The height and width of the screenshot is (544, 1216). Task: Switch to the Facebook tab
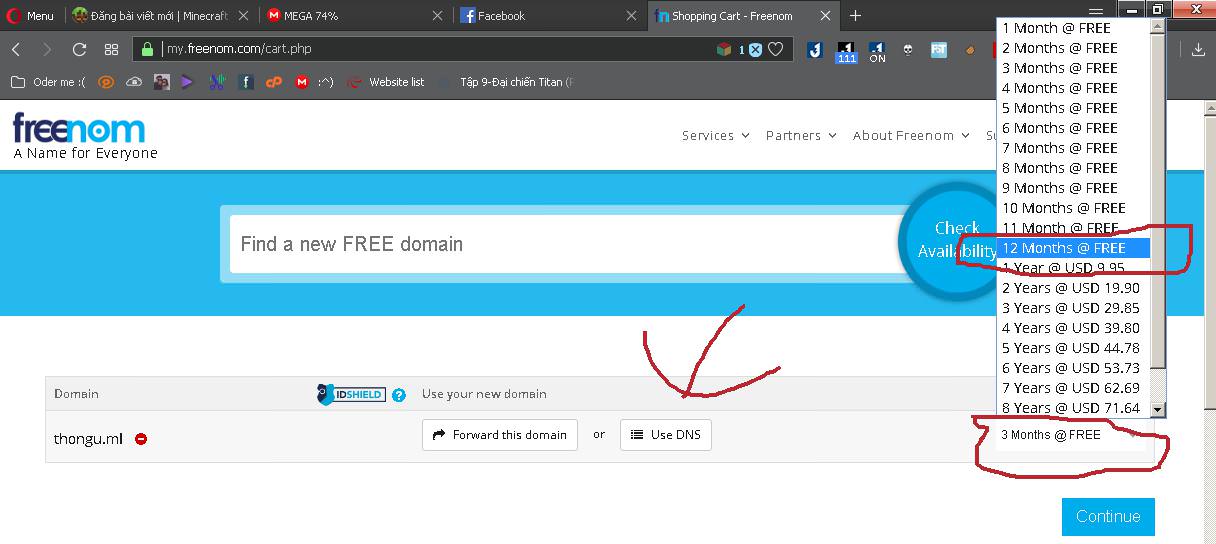pyautogui.click(x=547, y=16)
